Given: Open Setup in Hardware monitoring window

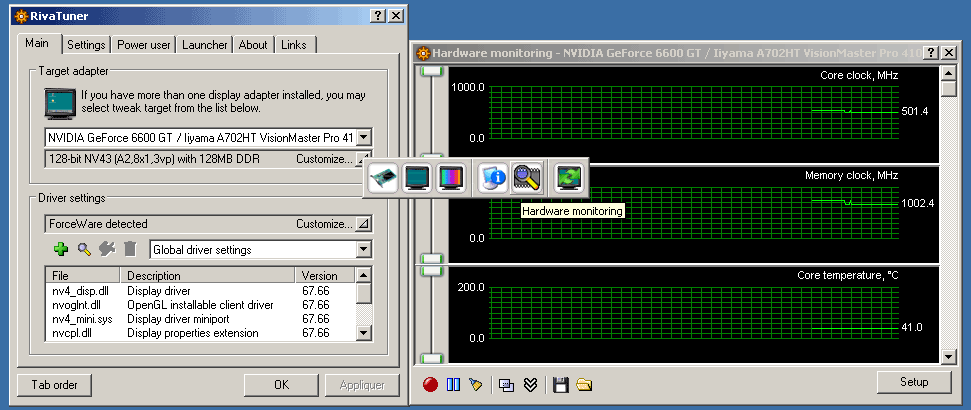Looking at the screenshot, I should 914,382.
